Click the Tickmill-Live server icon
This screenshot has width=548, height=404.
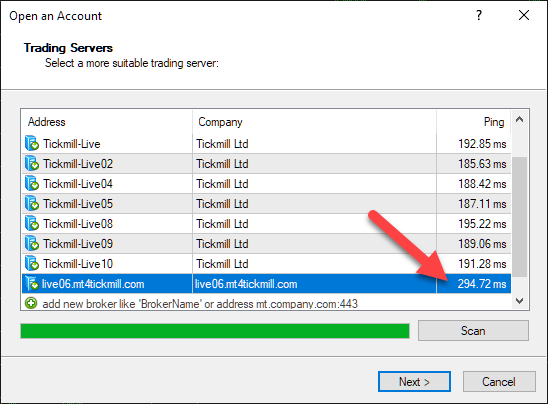[32, 144]
